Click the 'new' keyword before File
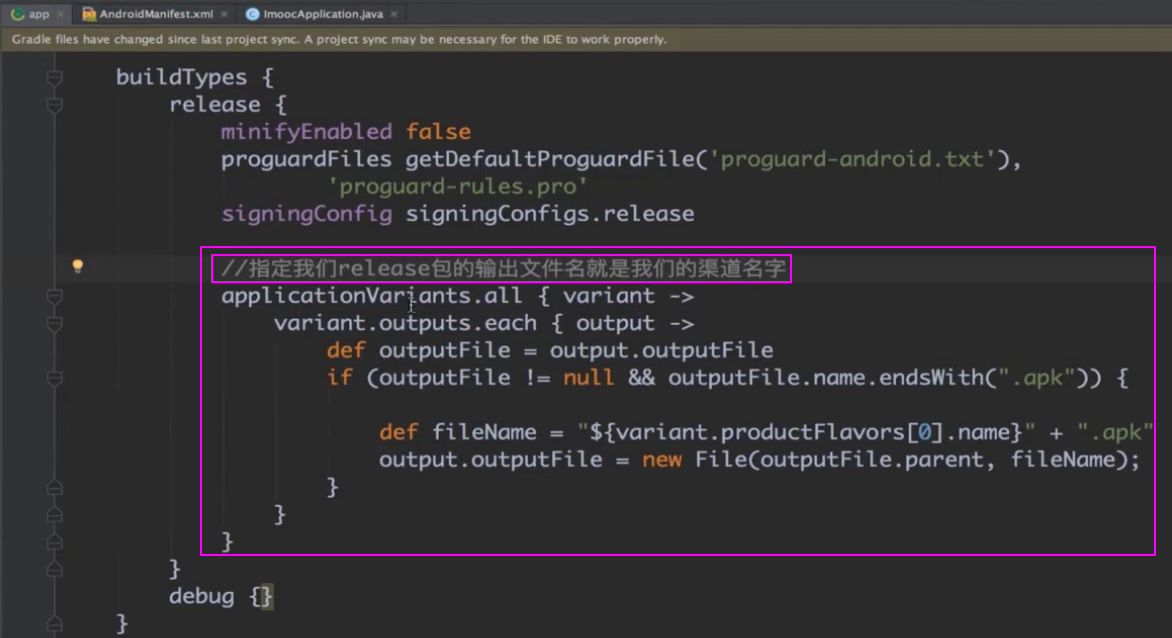1172x638 pixels. (x=661, y=460)
